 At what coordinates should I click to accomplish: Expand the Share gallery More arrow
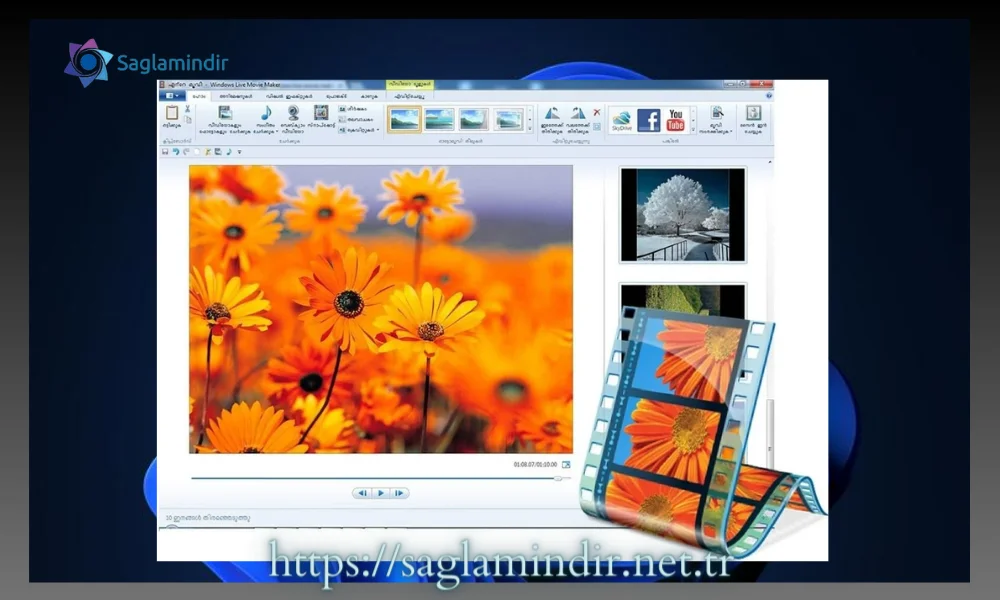(x=693, y=129)
